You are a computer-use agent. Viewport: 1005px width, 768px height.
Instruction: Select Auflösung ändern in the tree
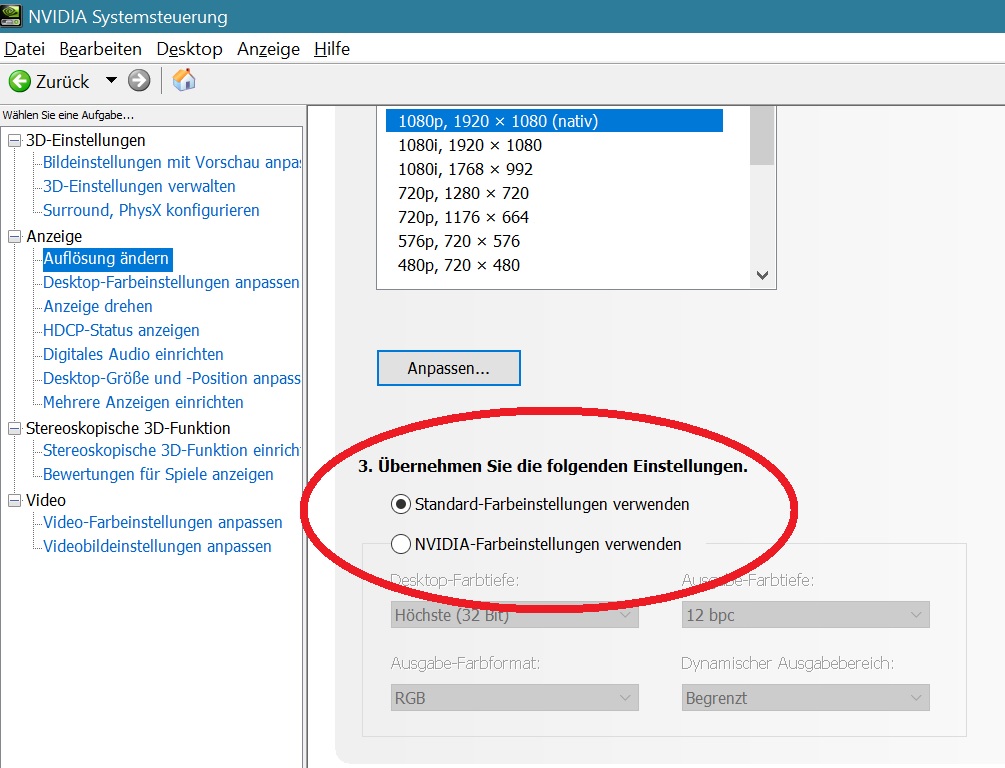point(106,258)
